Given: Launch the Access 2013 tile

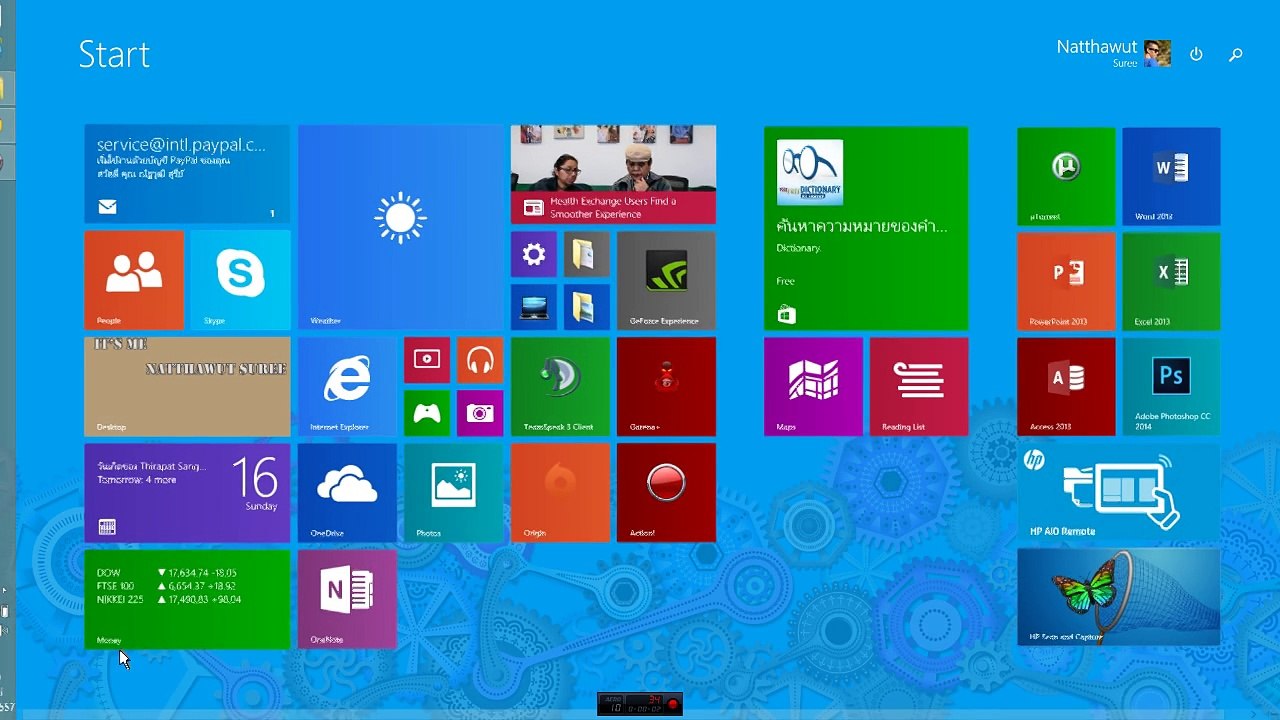Looking at the screenshot, I should coord(1066,386).
